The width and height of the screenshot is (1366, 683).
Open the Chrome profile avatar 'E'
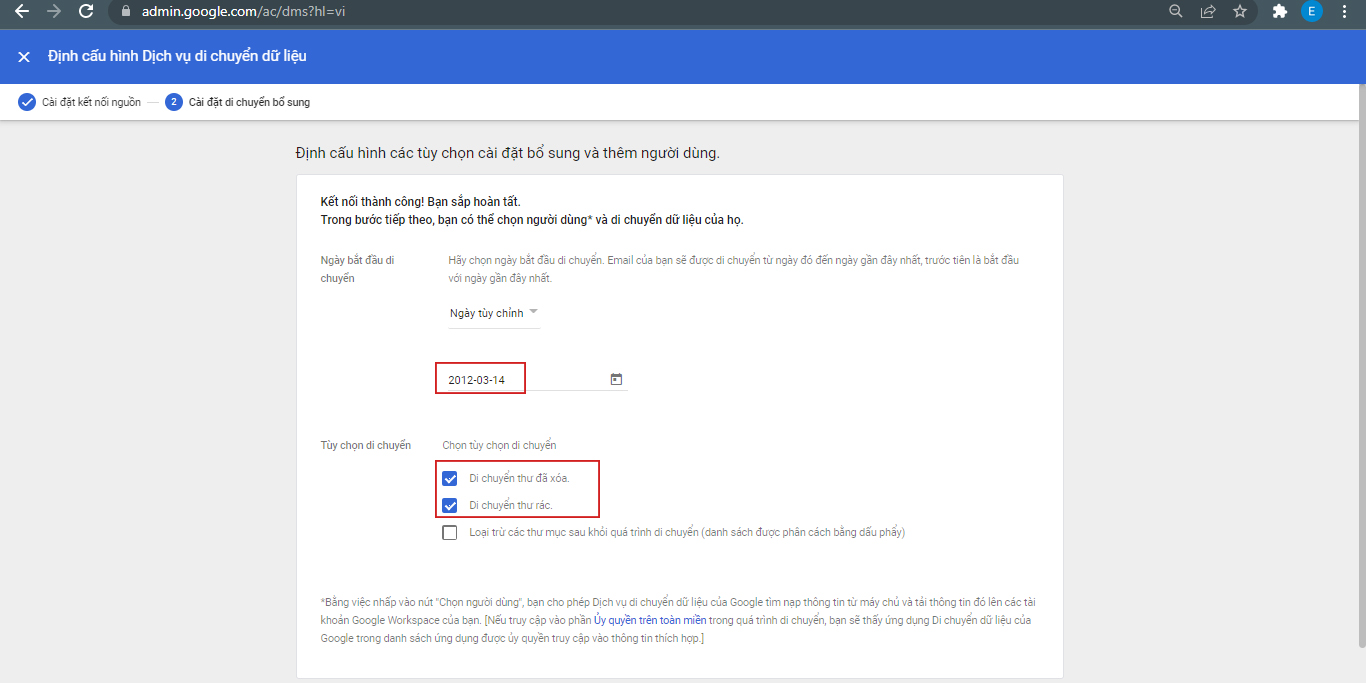(x=1312, y=12)
